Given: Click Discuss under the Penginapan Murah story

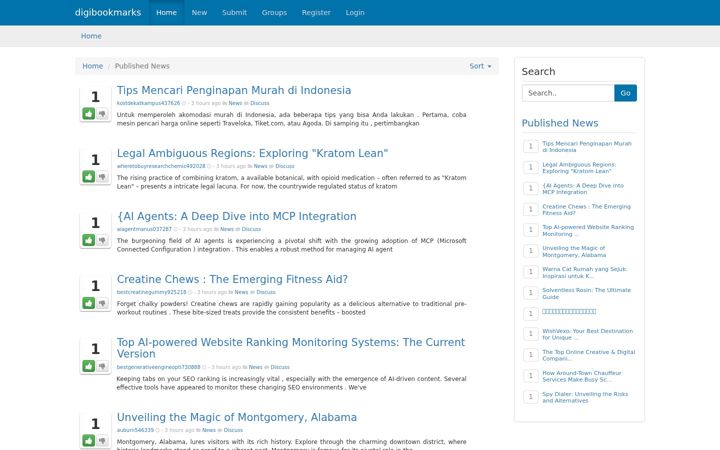Looking at the screenshot, I should point(259,103).
